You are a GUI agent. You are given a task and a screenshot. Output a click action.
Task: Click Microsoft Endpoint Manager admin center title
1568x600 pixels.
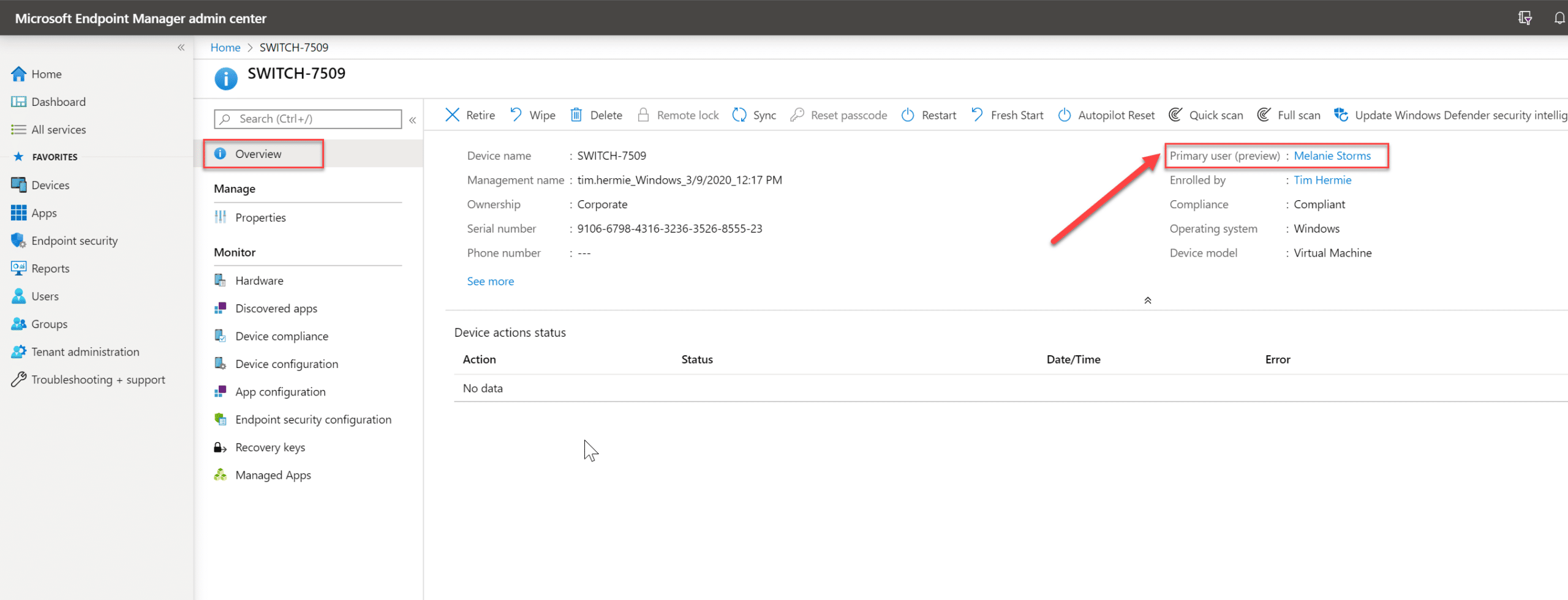[141, 18]
